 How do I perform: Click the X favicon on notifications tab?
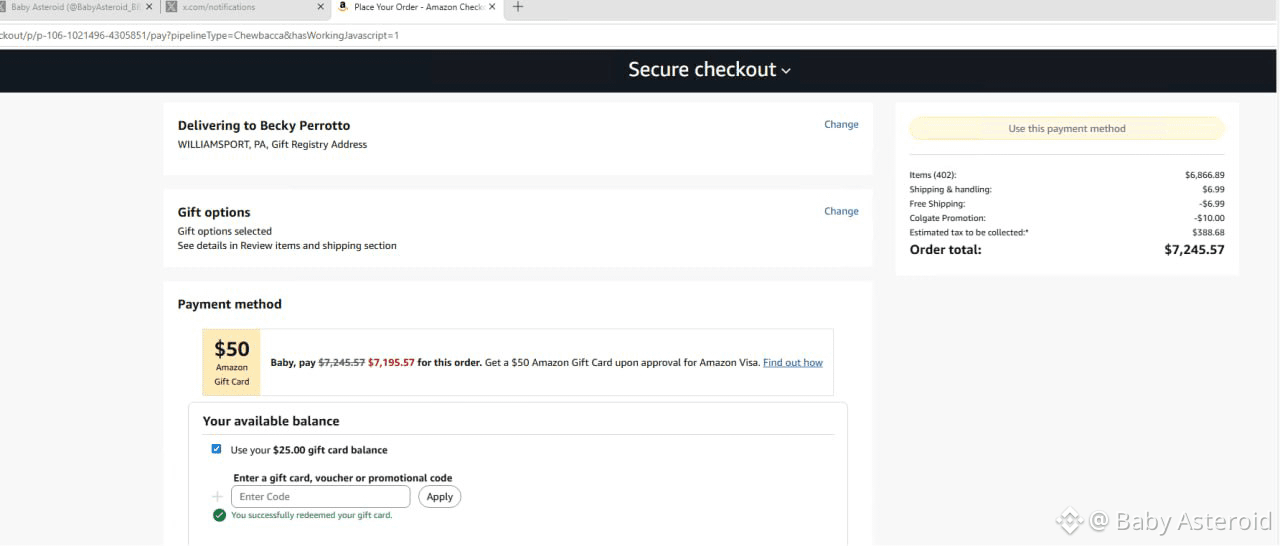click(171, 7)
